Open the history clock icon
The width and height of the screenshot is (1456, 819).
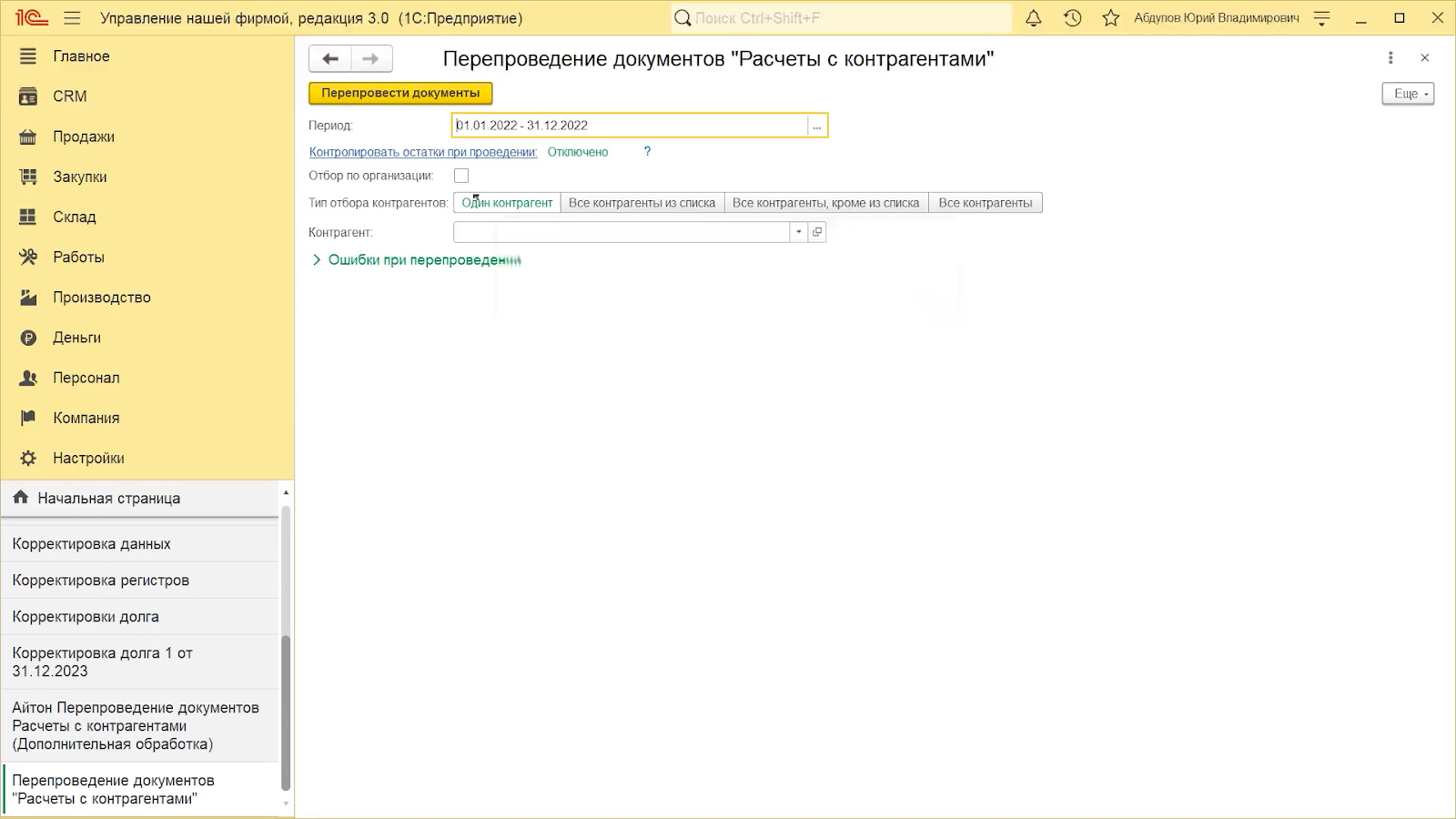coord(1072,18)
